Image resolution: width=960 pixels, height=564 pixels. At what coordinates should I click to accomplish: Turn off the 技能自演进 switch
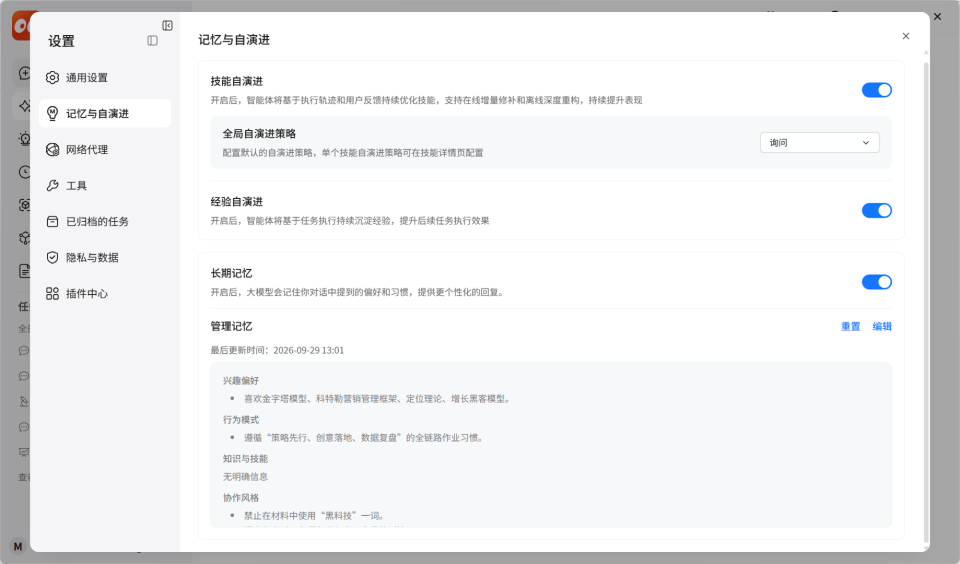point(877,90)
